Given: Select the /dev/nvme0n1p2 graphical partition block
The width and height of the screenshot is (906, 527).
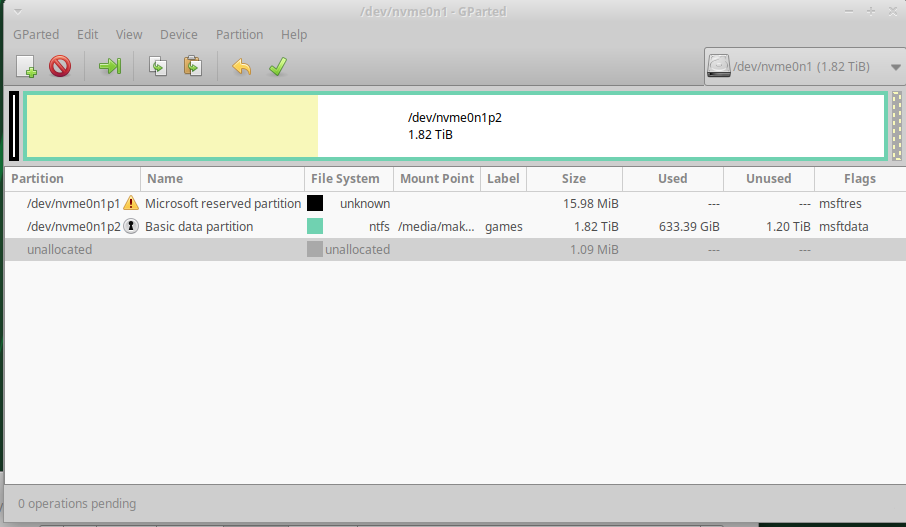Looking at the screenshot, I should coord(455,126).
